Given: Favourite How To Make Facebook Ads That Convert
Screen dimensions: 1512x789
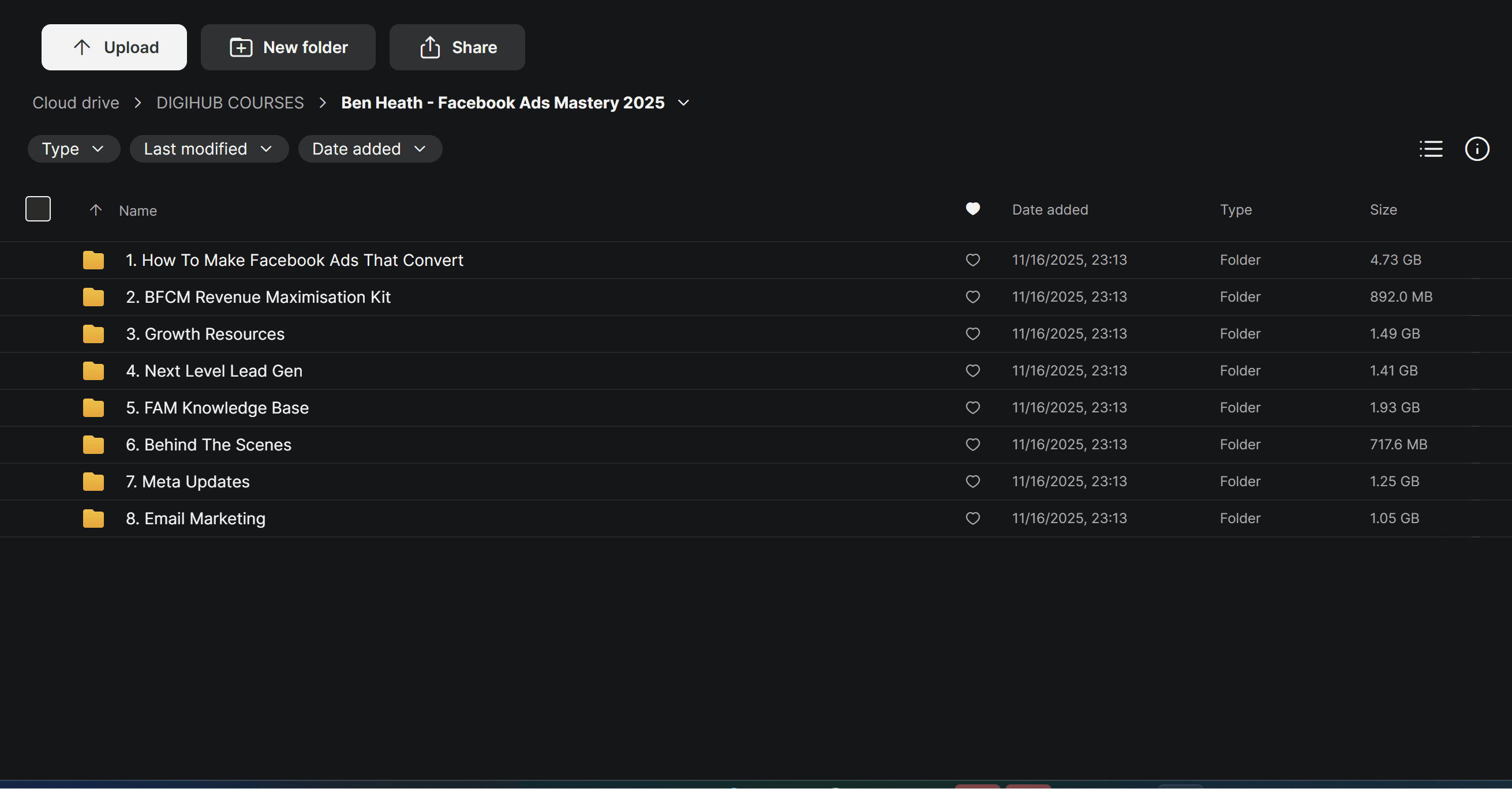Looking at the screenshot, I should click(x=972, y=260).
